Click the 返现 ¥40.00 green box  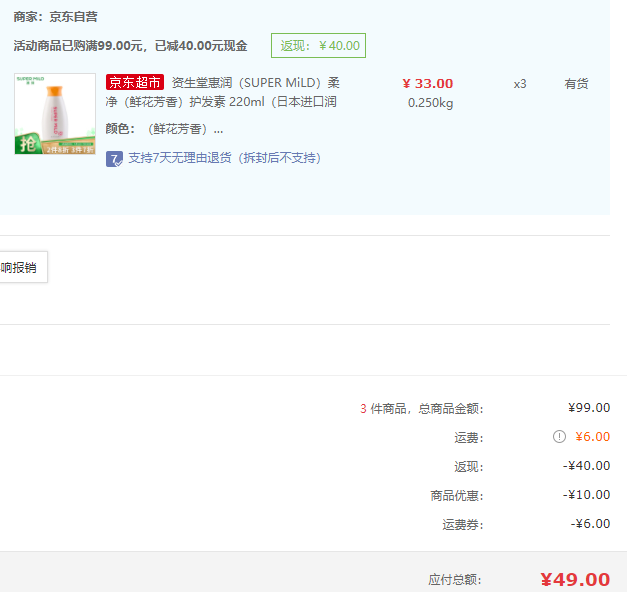click(x=318, y=46)
